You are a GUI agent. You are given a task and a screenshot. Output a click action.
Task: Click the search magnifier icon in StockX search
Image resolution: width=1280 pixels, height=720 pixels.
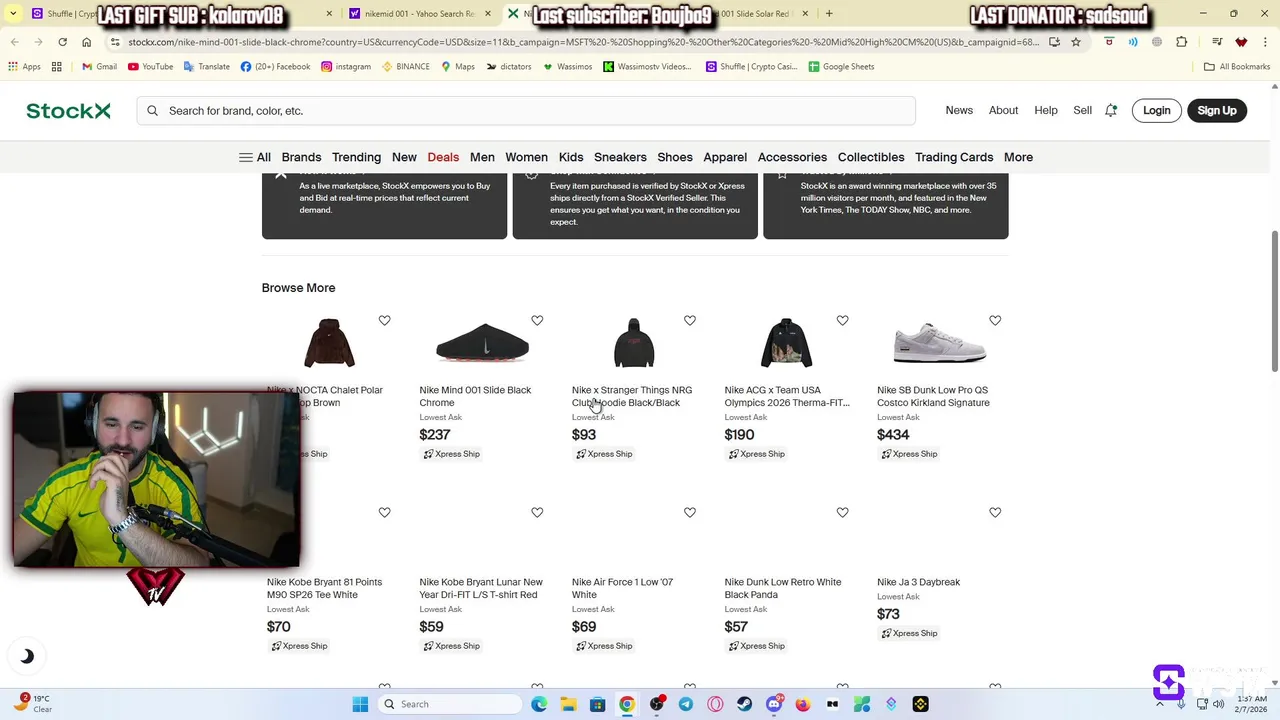(x=153, y=111)
